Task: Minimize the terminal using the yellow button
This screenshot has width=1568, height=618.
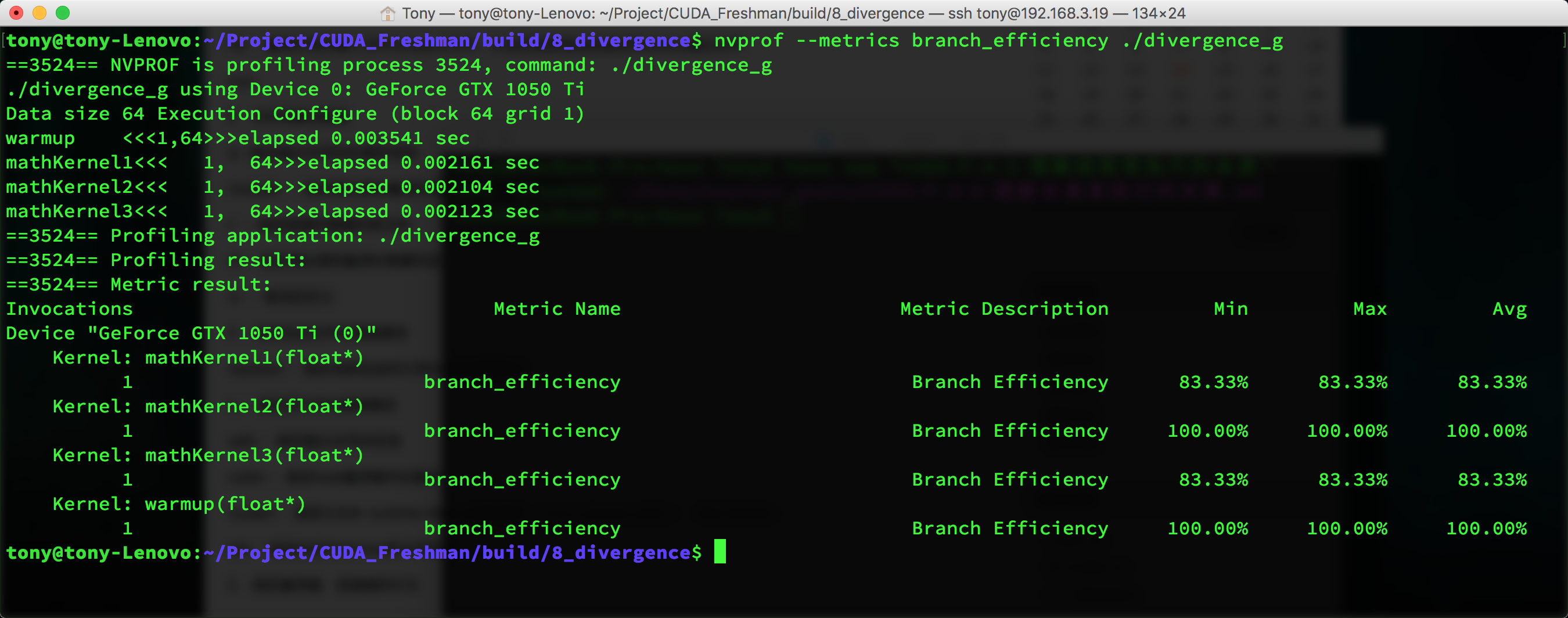Action: pyautogui.click(x=39, y=13)
